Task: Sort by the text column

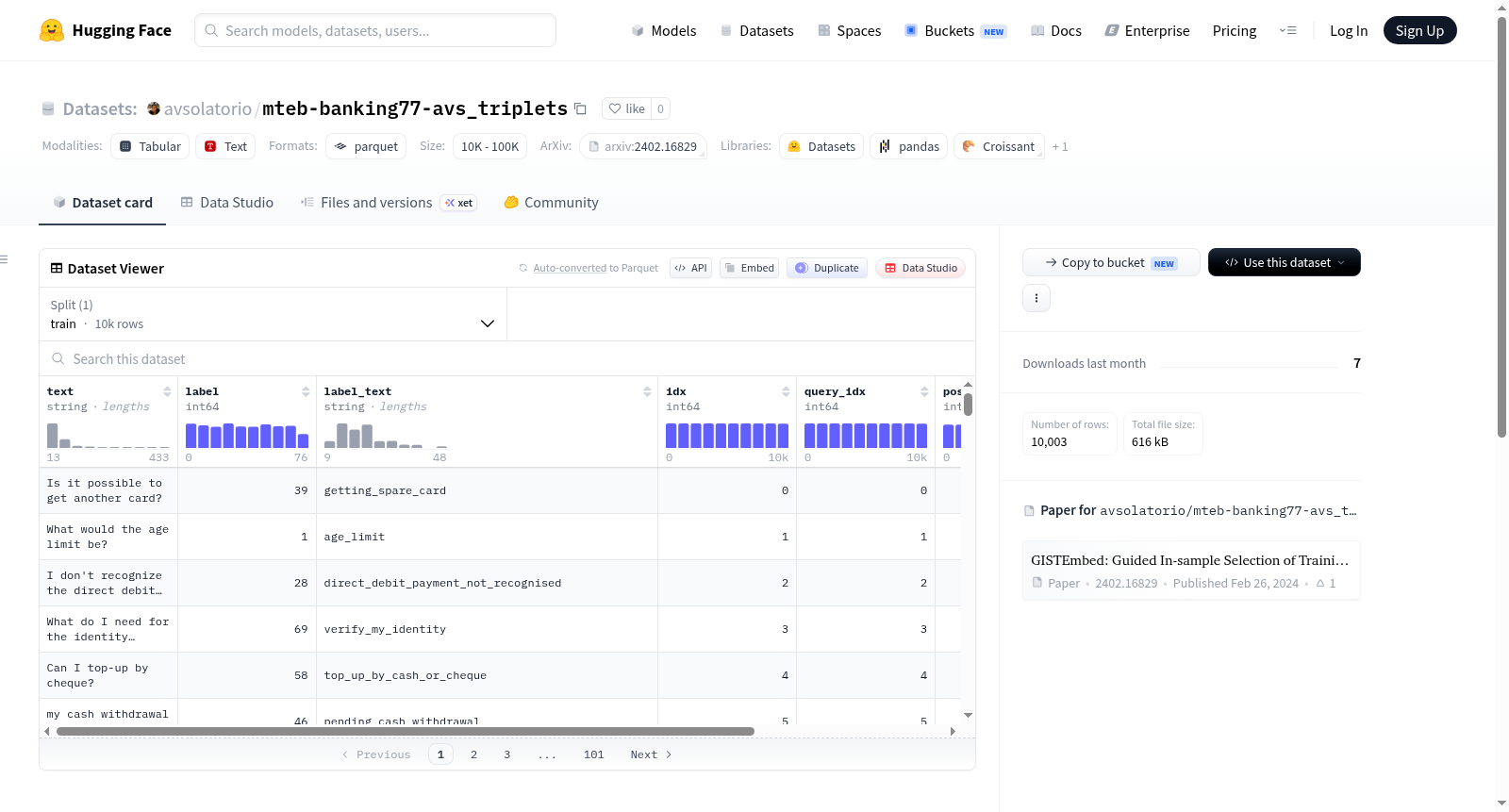Action: (x=167, y=391)
